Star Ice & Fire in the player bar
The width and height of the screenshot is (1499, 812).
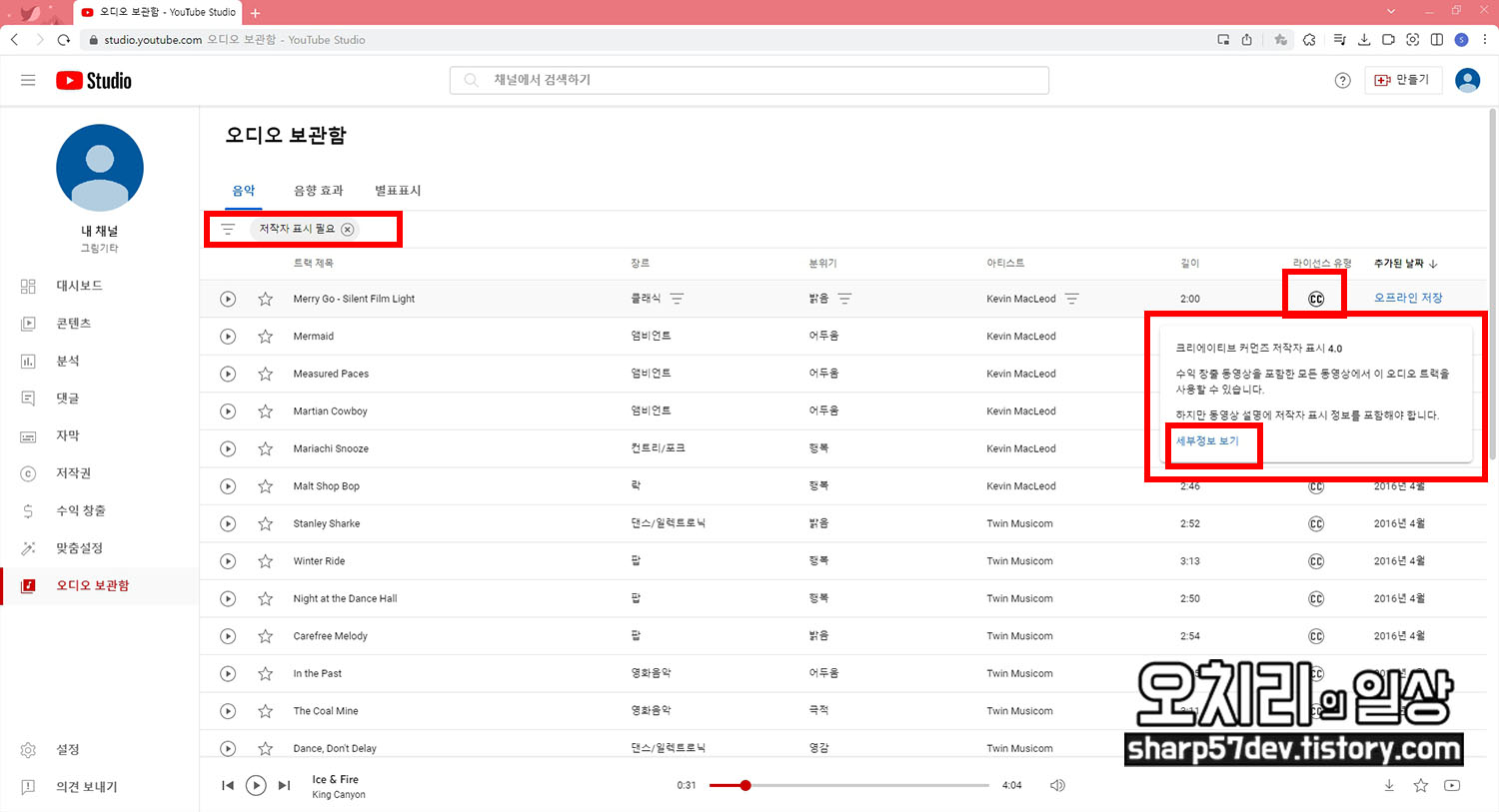1420,785
